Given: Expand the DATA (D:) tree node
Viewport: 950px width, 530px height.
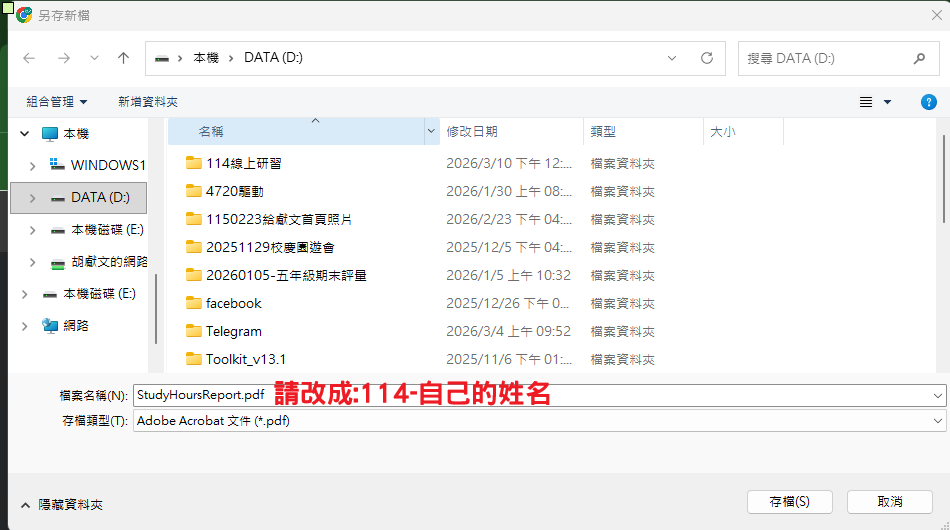Looking at the screenshot, I should 33,198.
